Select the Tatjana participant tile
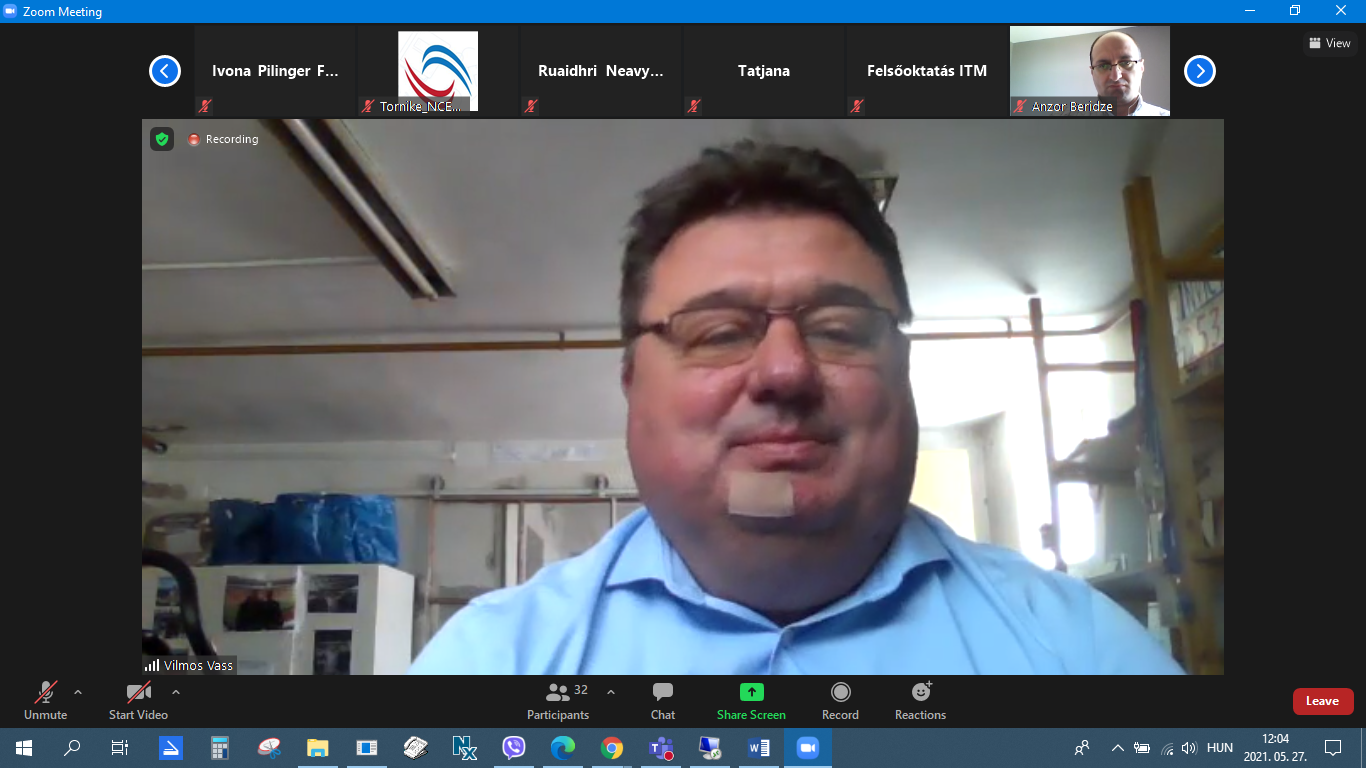Viewport: 1366px width, 768px height. [764, 71]
